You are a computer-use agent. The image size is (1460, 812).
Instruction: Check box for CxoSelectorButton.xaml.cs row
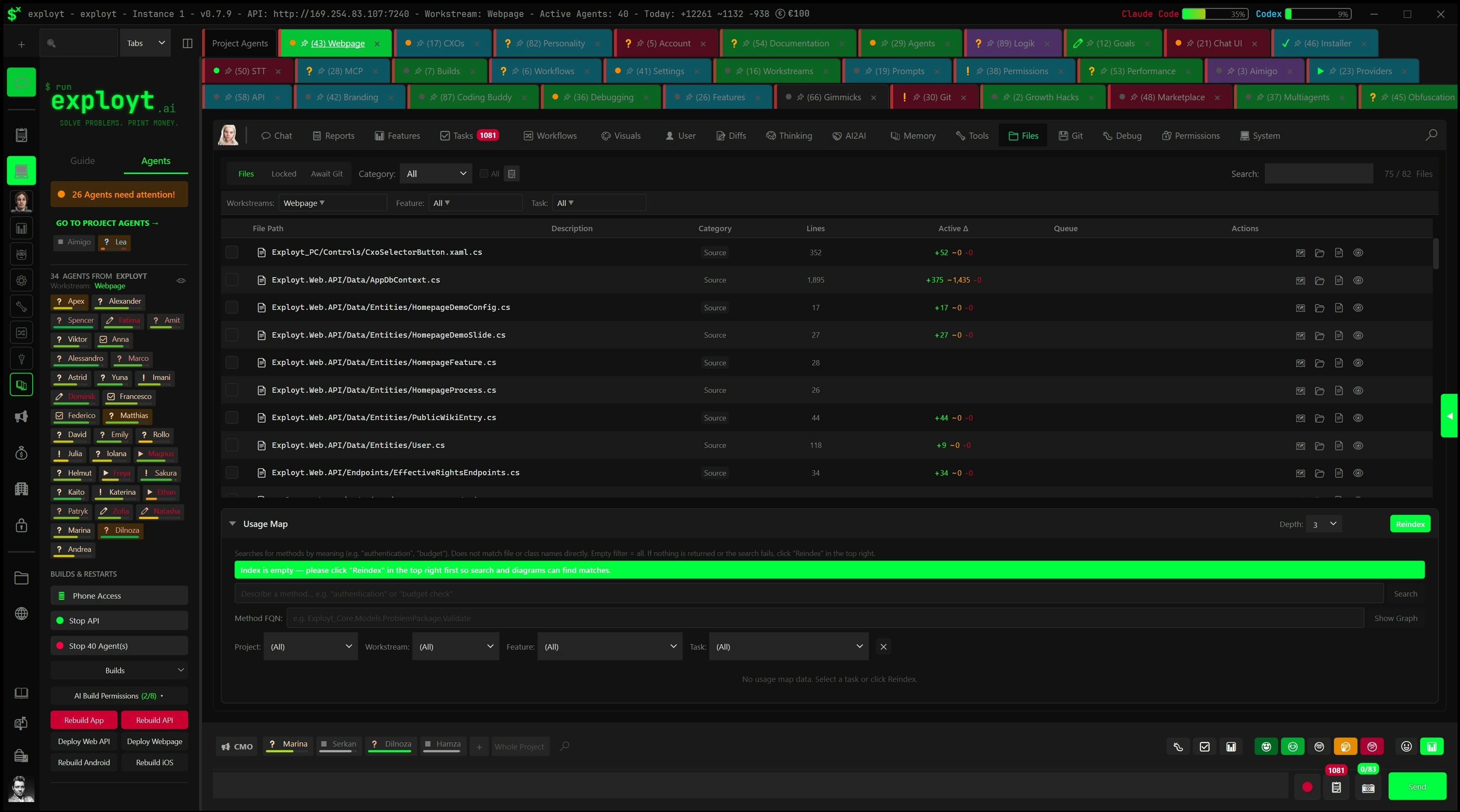pyautogui.click(x=232, y=252)
